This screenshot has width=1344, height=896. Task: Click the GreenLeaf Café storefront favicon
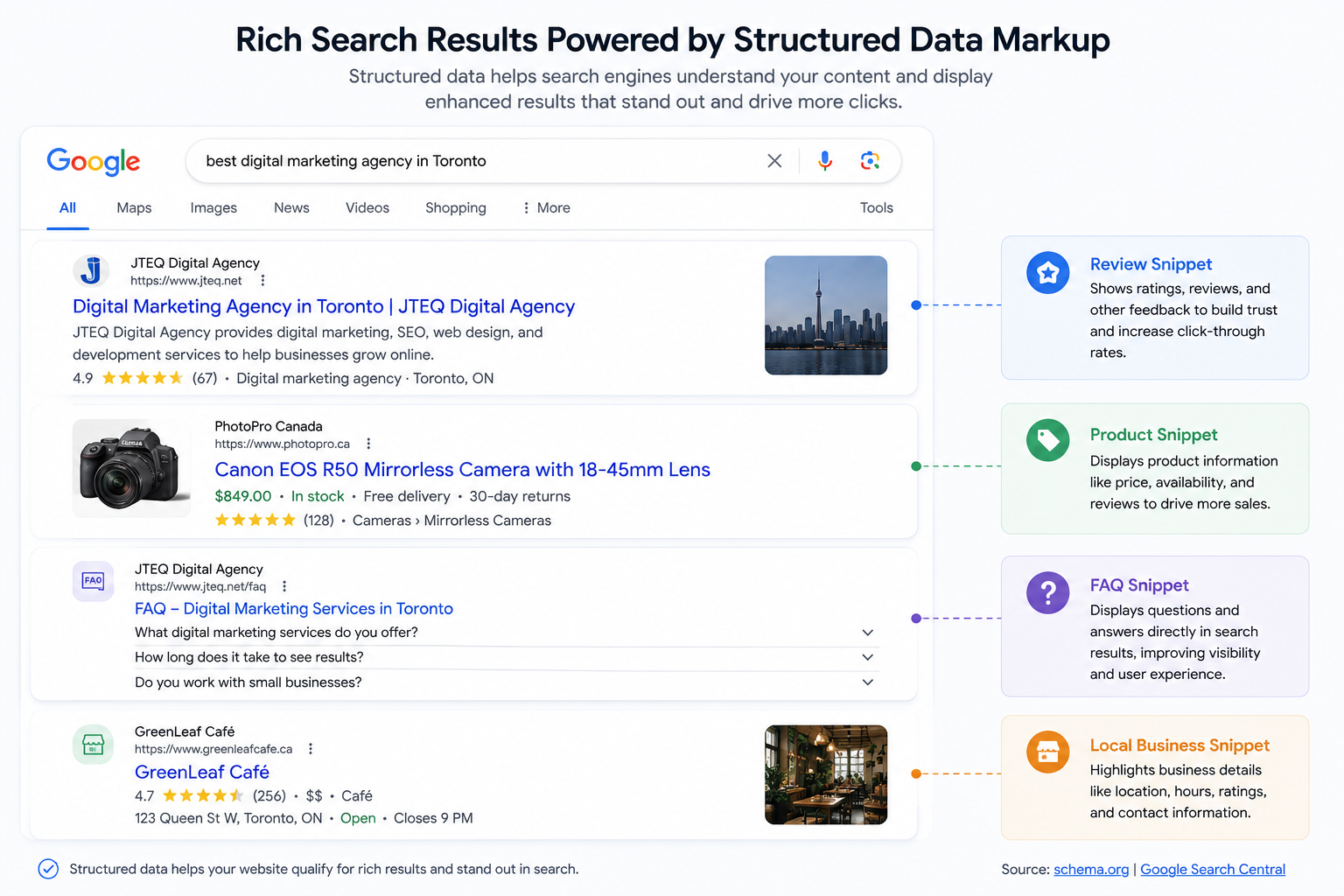tap(93, 745)
